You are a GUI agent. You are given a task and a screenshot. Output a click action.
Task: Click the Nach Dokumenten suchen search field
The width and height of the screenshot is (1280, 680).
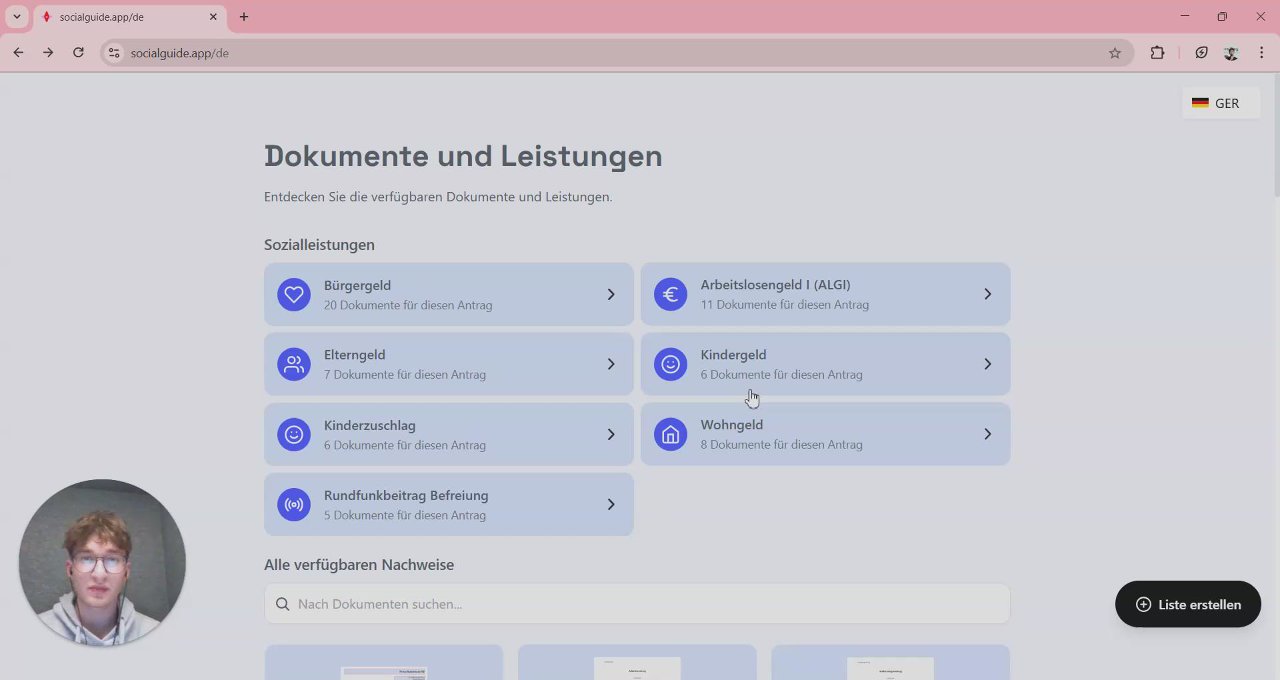coord(637,604)
